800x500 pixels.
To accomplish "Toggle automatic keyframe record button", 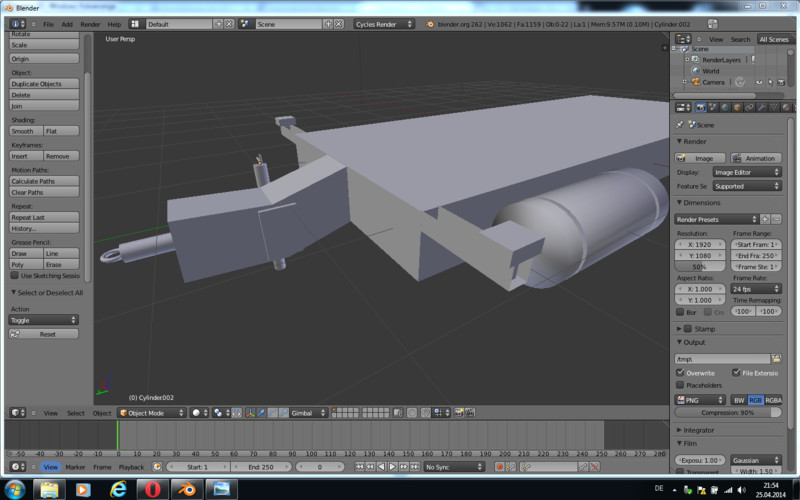I will point(499,467).
